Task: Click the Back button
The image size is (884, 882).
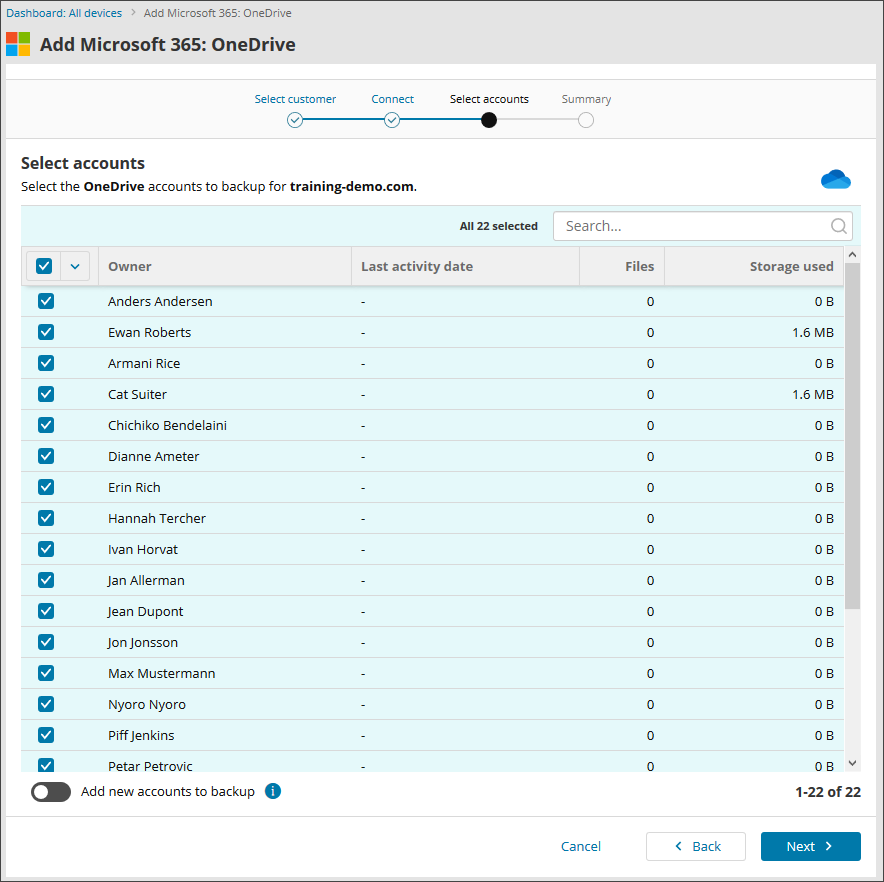Action: (x=696, y=846)
